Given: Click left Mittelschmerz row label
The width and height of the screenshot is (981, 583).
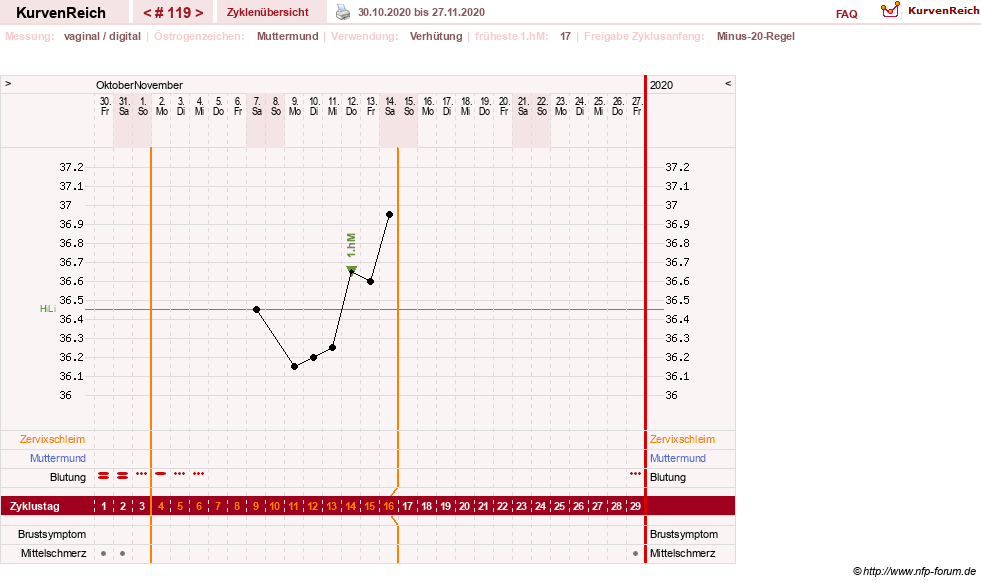Looking at the screenshot, I should 54,553.
